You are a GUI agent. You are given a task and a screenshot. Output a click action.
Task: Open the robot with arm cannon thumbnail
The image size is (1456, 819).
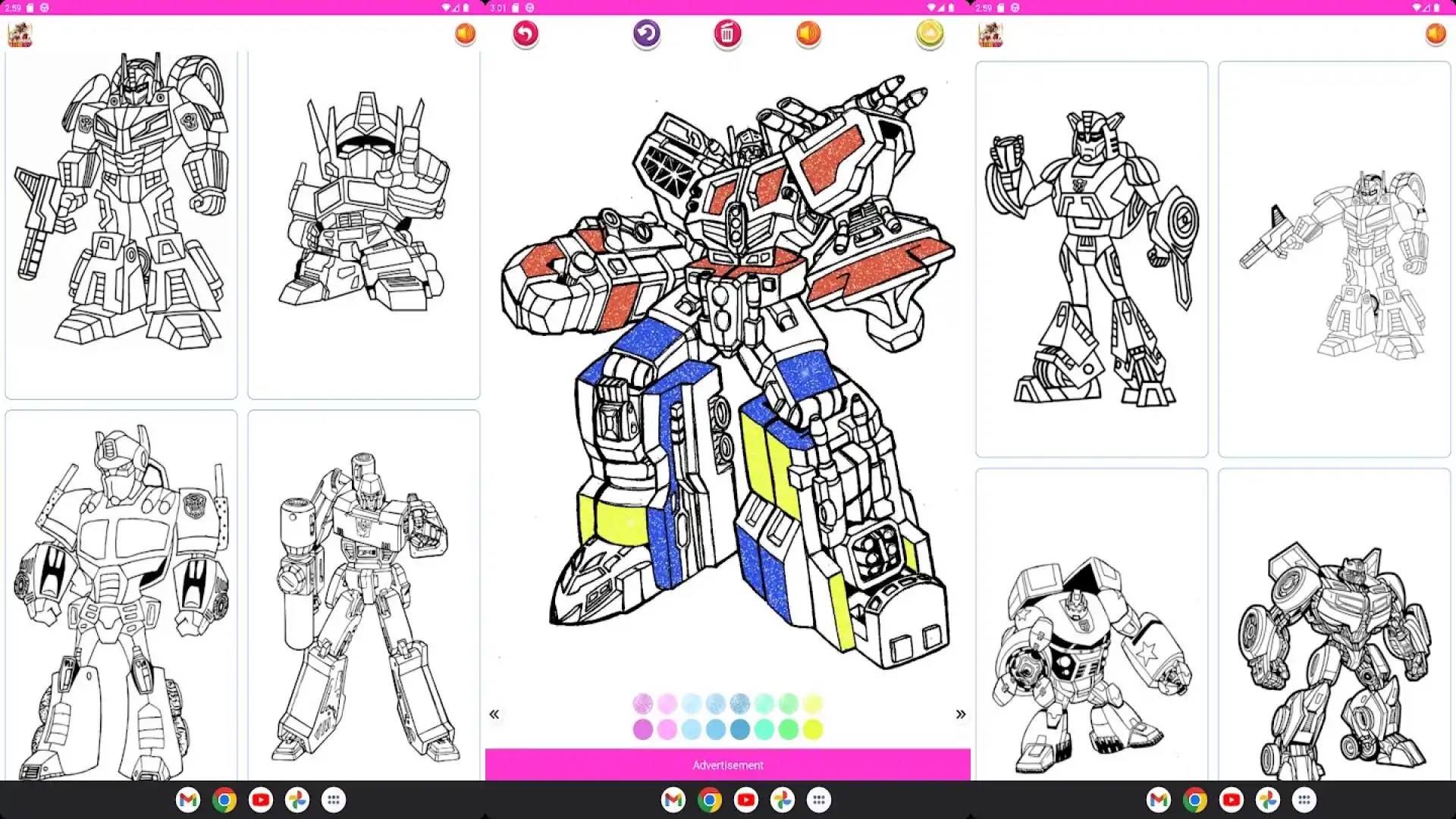click(x=364, y=596)
